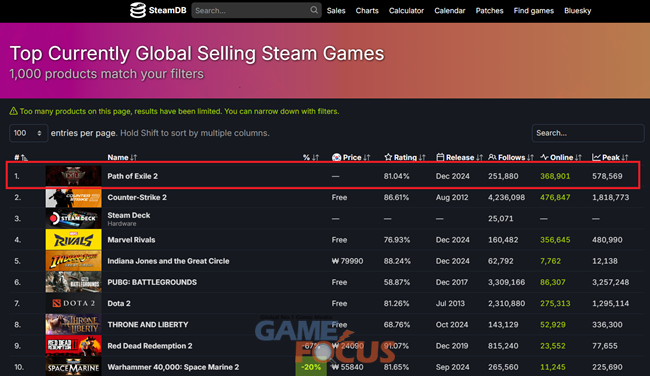650x376 pixels.
Task: Sort by the Follows people column
Action: [x=511, y=157]
